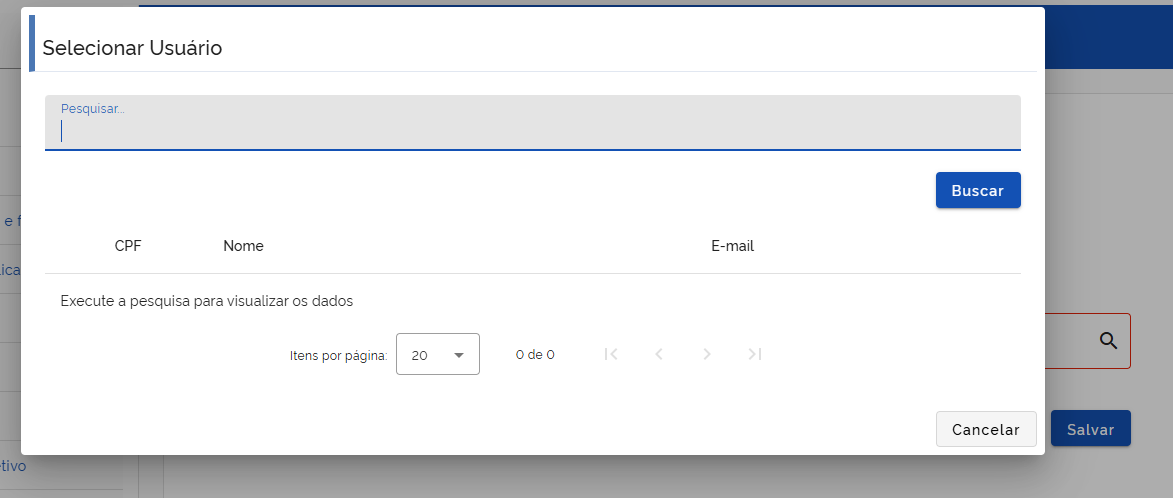Click the 'Execute a pesquisa' empty message
Image resolution: width=1173 pixels, height=498 pixels.
(x=207, y=300)
